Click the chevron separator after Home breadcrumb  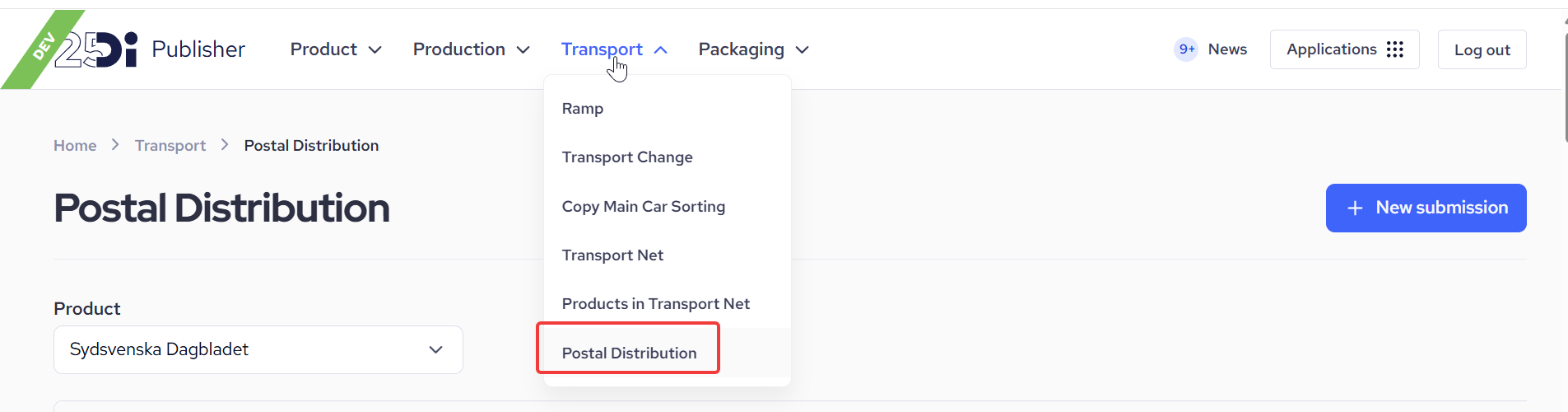tap(115, 145)
